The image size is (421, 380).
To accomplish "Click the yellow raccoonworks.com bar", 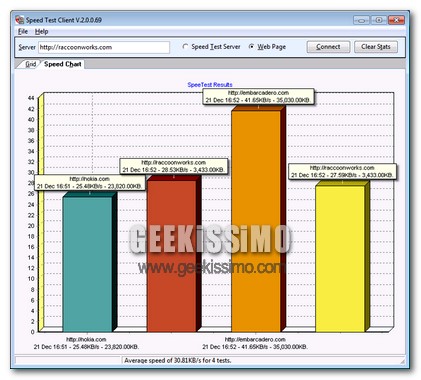I will [340, 259].
